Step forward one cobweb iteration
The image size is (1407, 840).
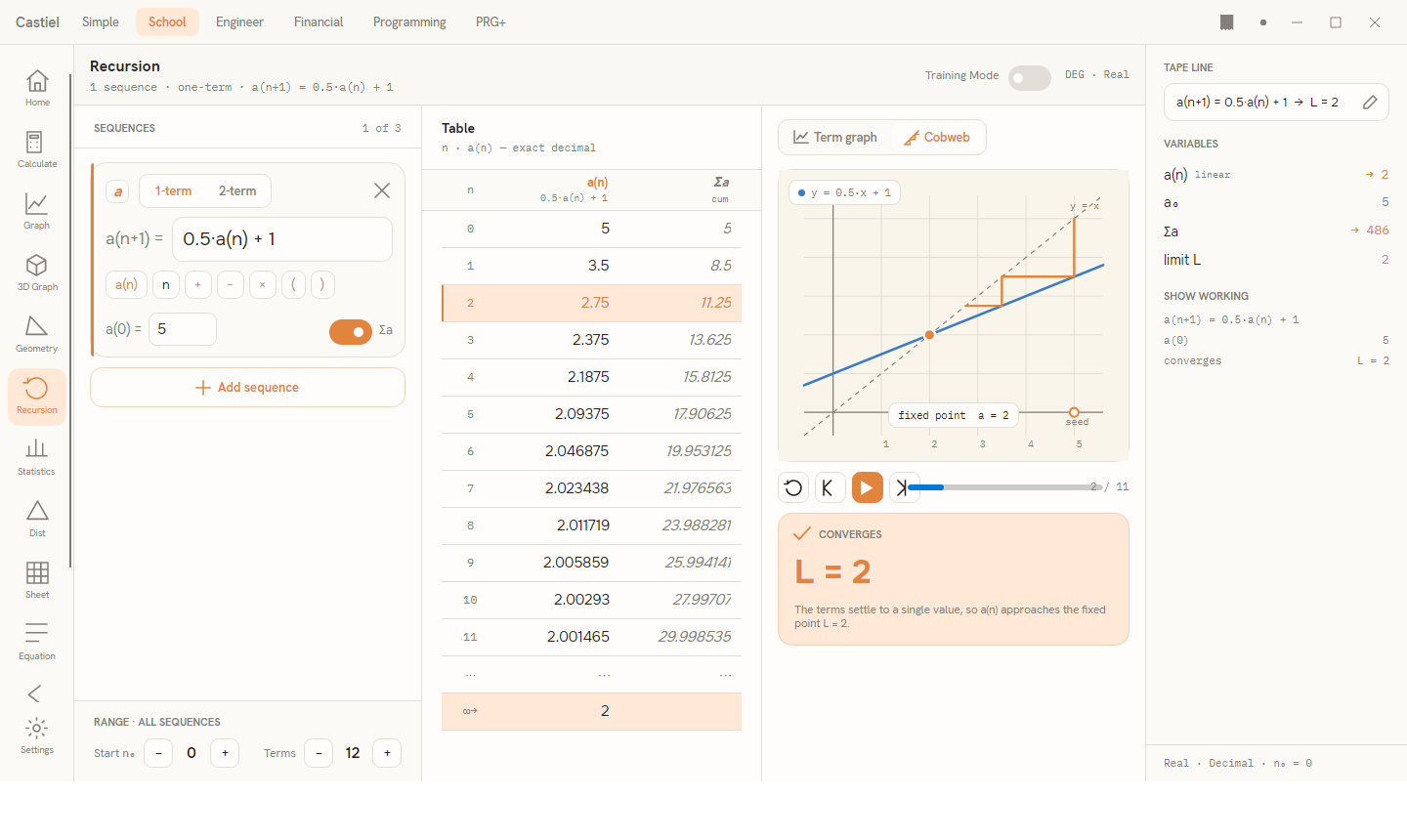[x=903, y=487]
